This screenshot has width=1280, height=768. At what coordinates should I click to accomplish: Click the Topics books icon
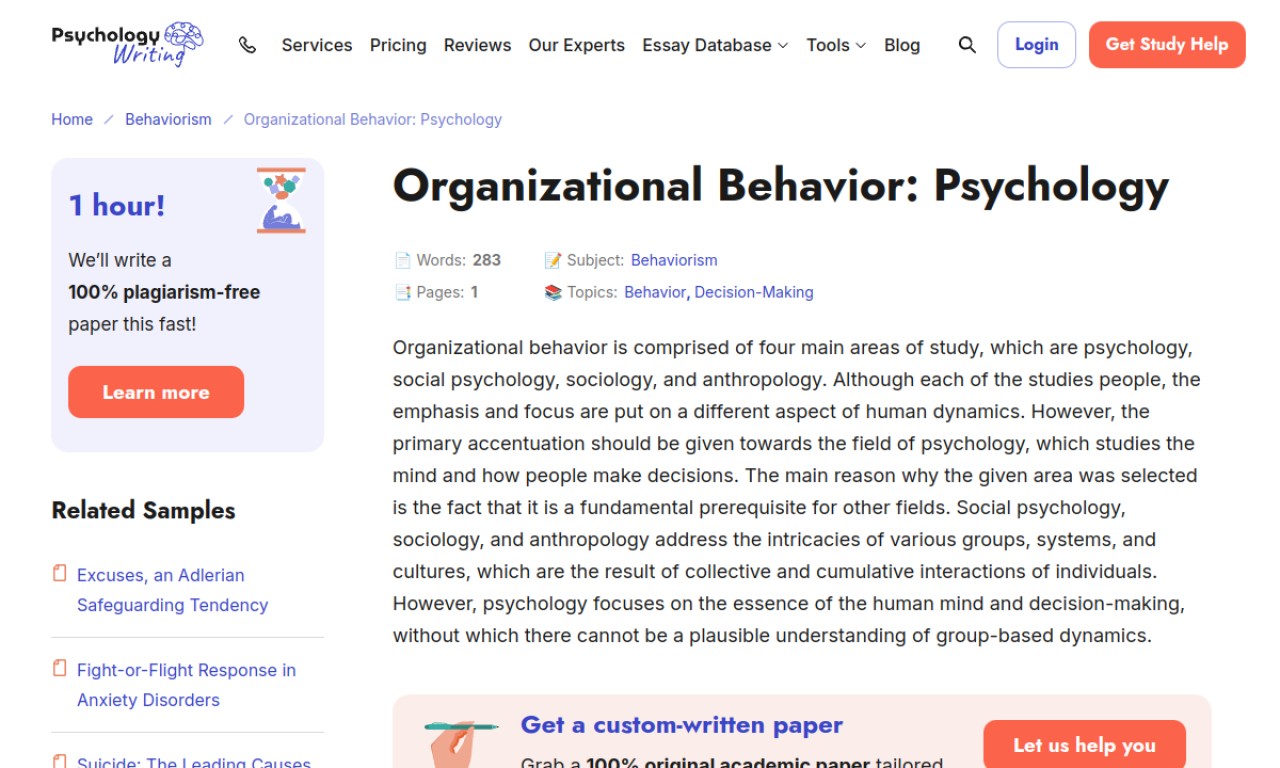(552, 292)
